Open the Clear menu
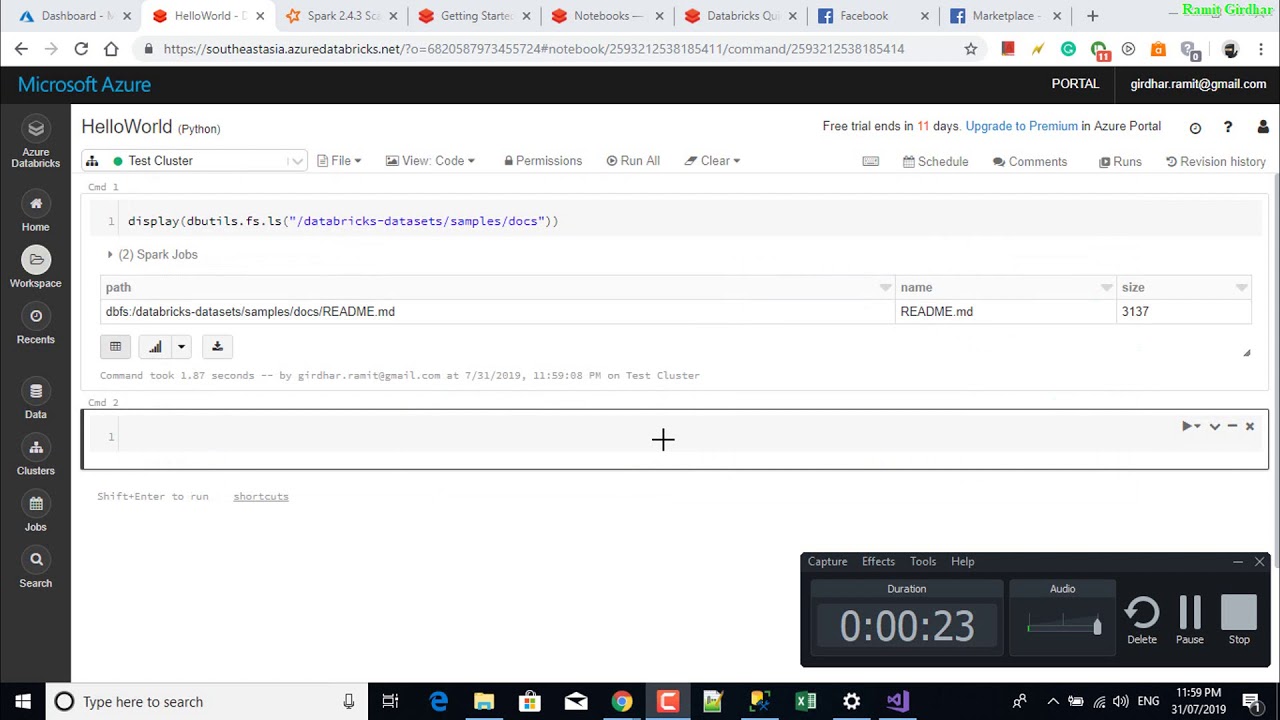Image resolution: width=1280 pixels, height=720 pixels. (712, 161)
